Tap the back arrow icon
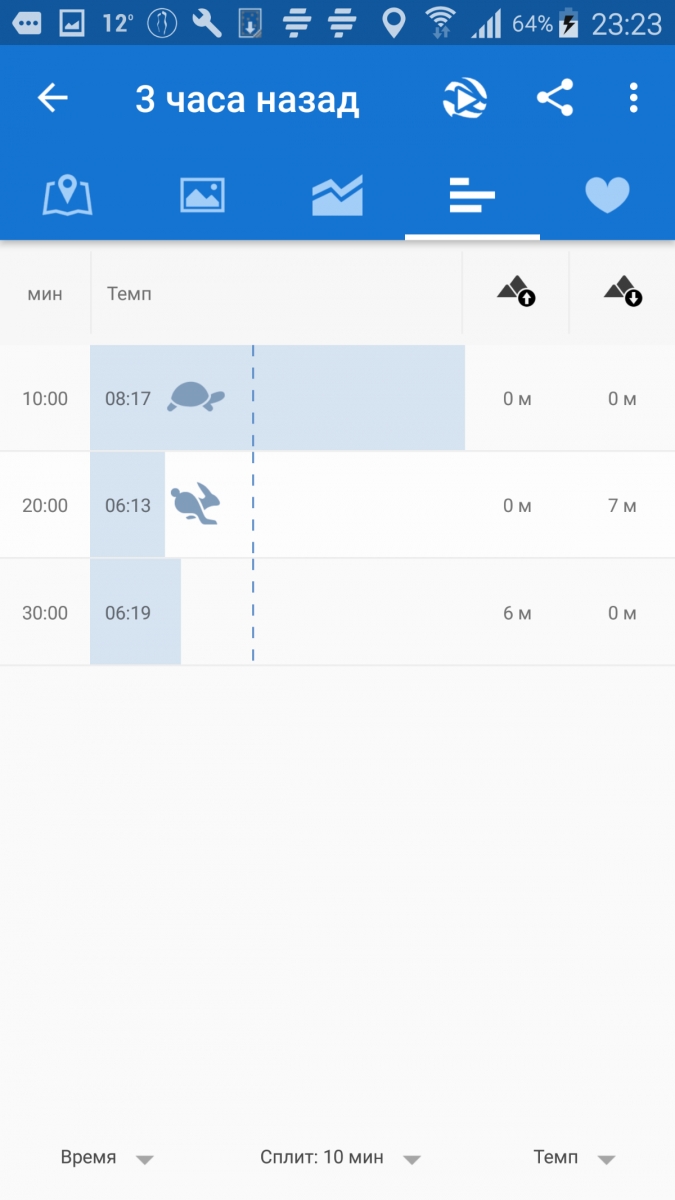 (x=53, y=98)
